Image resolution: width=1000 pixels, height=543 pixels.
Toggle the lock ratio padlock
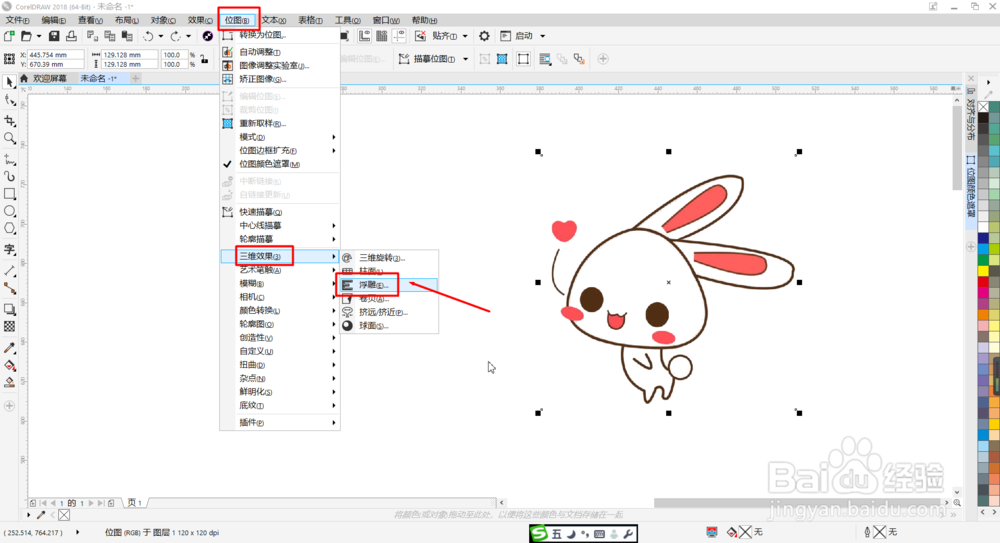(204, 59)
